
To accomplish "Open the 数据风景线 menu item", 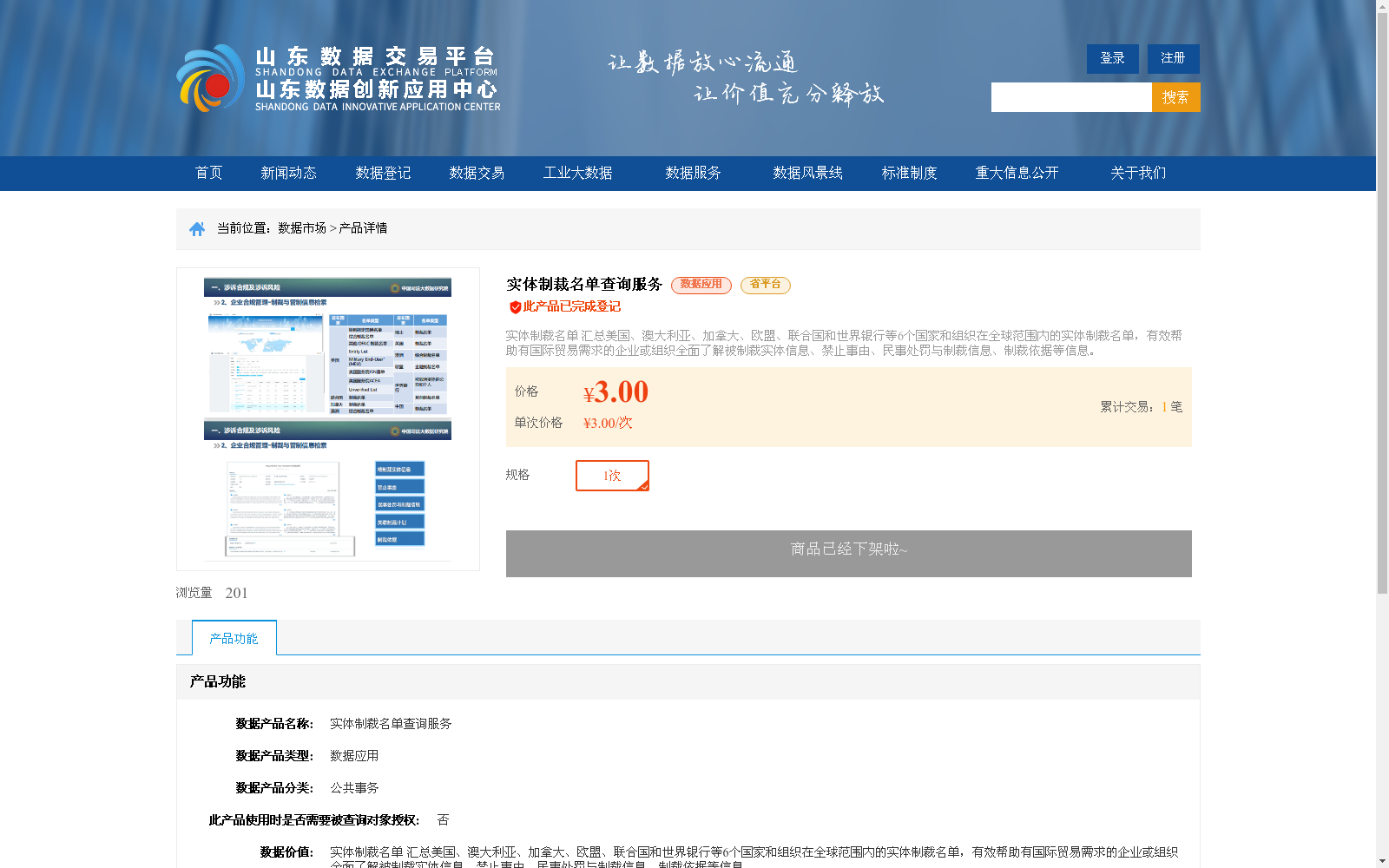I will pyautogui.click(x=808, y=173).
